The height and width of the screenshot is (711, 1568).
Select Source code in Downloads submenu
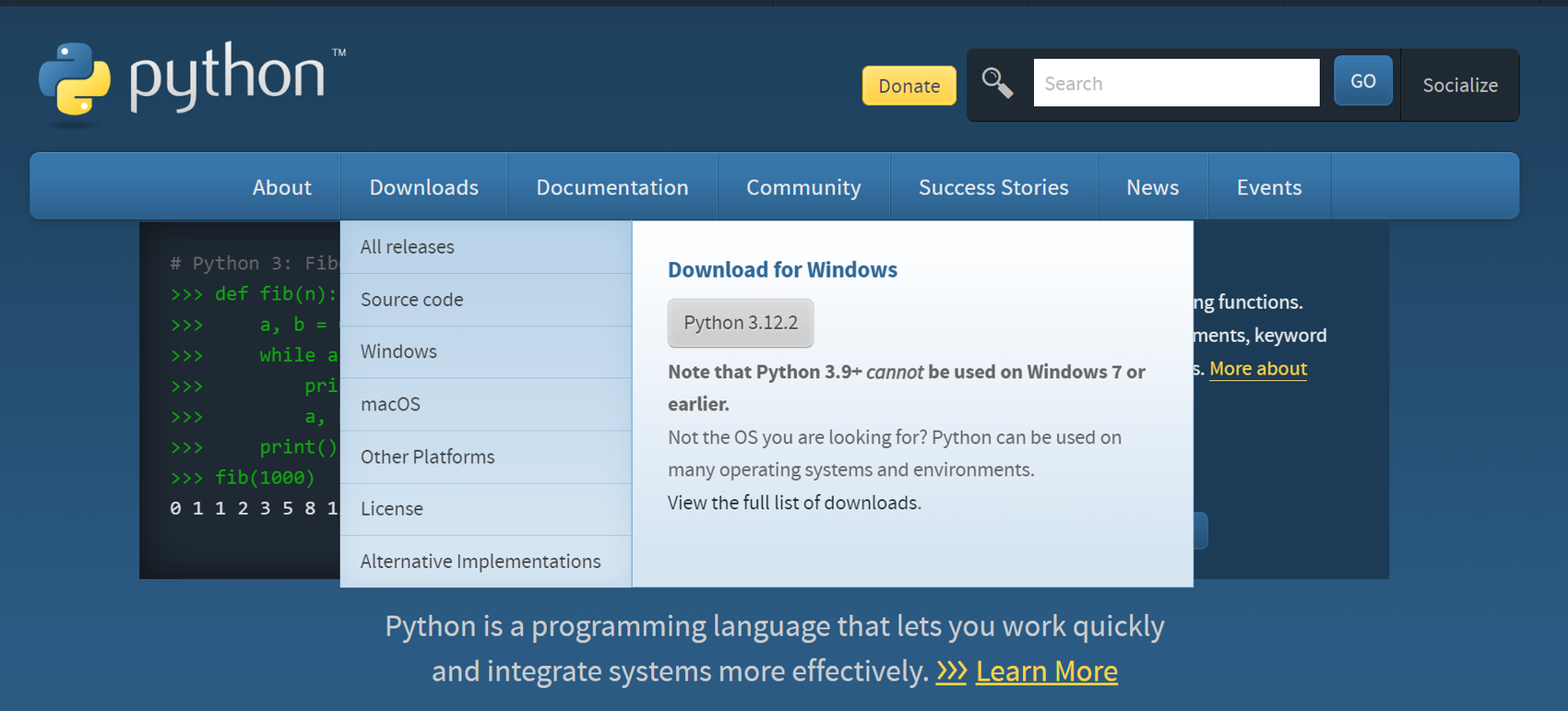(x=486, y=300)
